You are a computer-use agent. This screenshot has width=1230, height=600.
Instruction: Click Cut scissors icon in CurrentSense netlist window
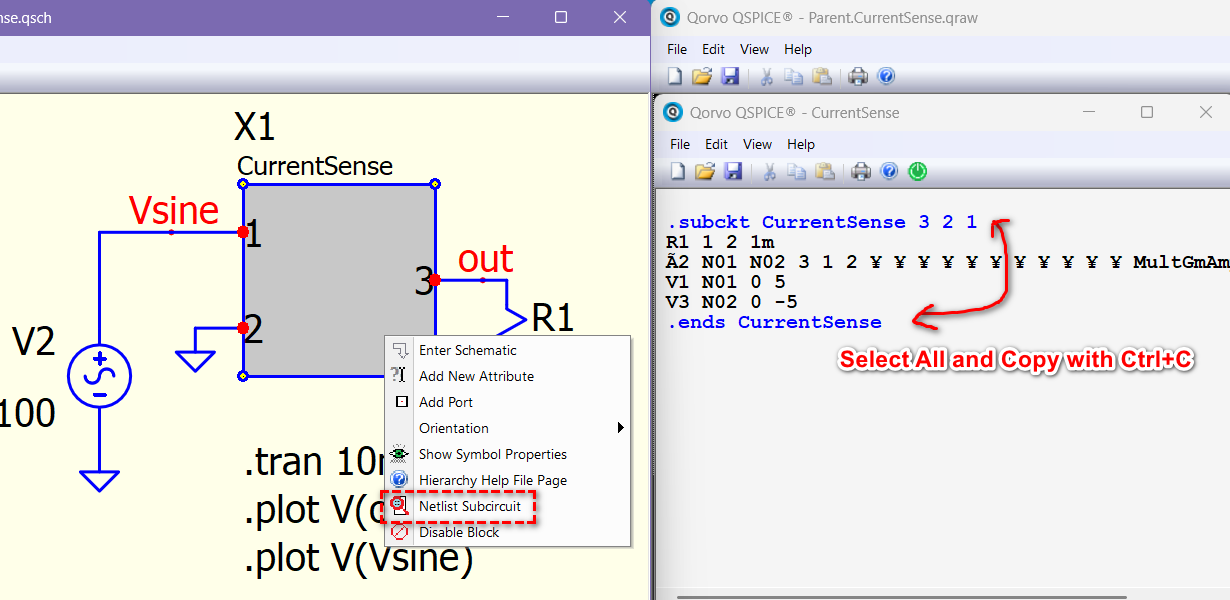(x=770, y=172)
